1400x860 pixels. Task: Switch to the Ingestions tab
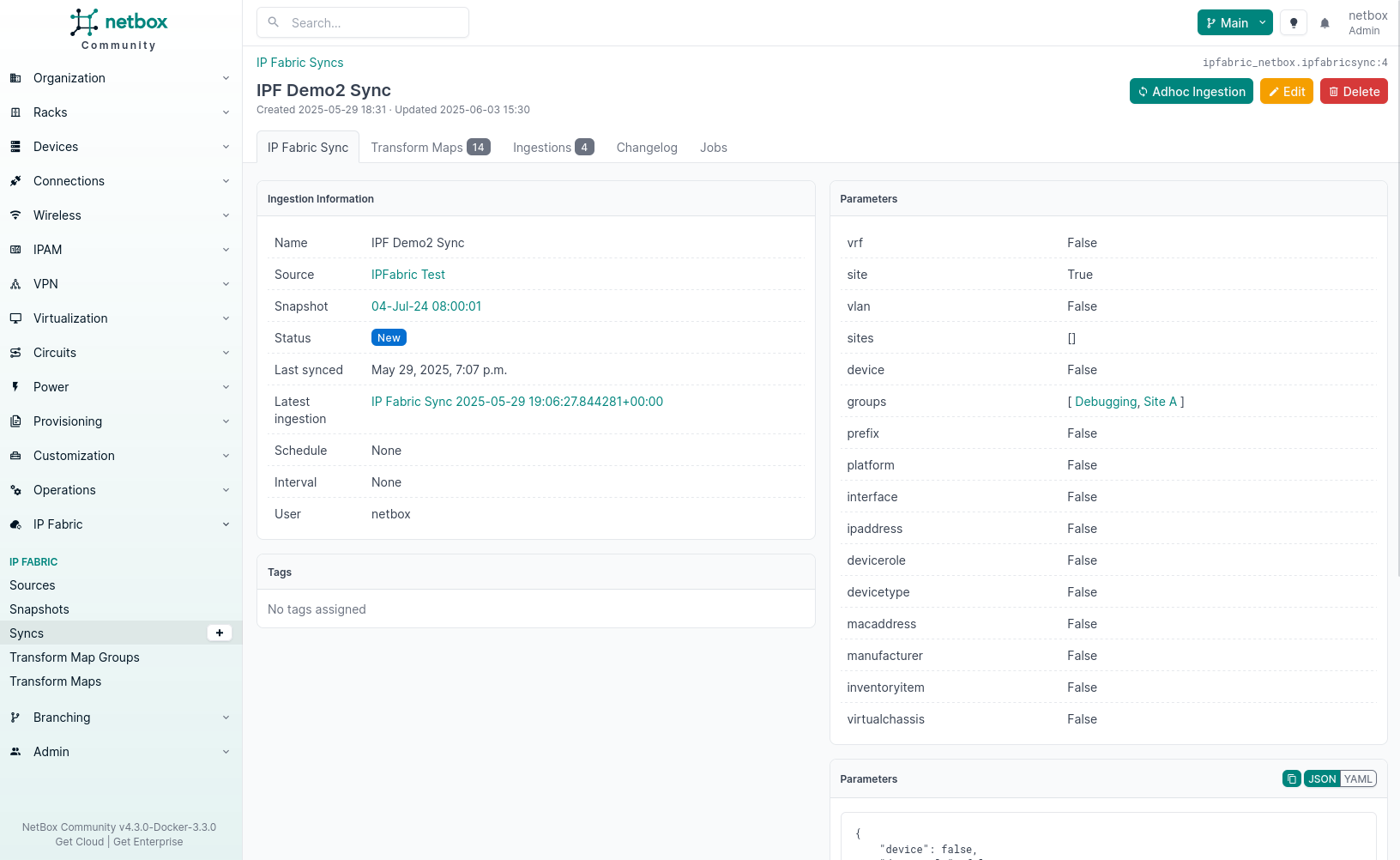coord(552,148)
